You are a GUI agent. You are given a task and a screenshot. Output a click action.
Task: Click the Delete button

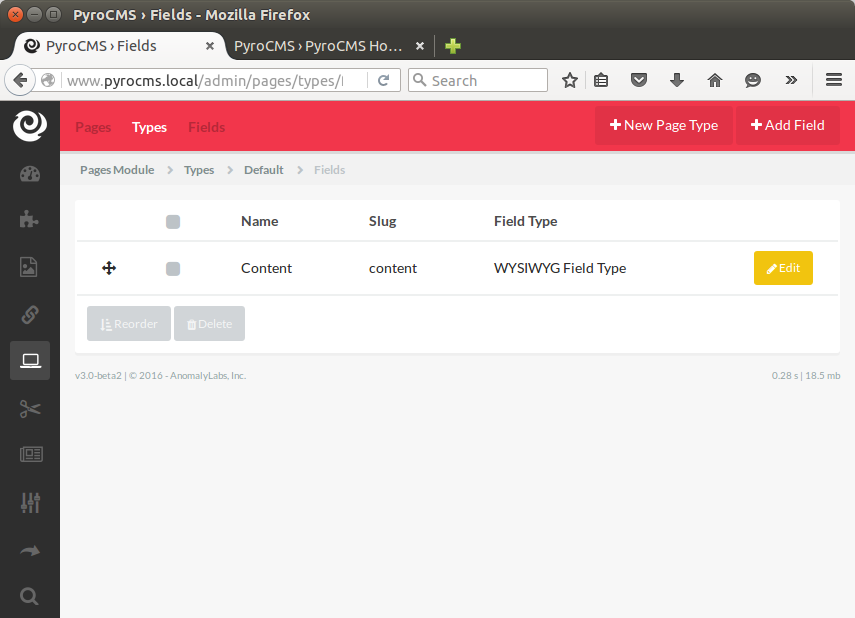point(209,323)
